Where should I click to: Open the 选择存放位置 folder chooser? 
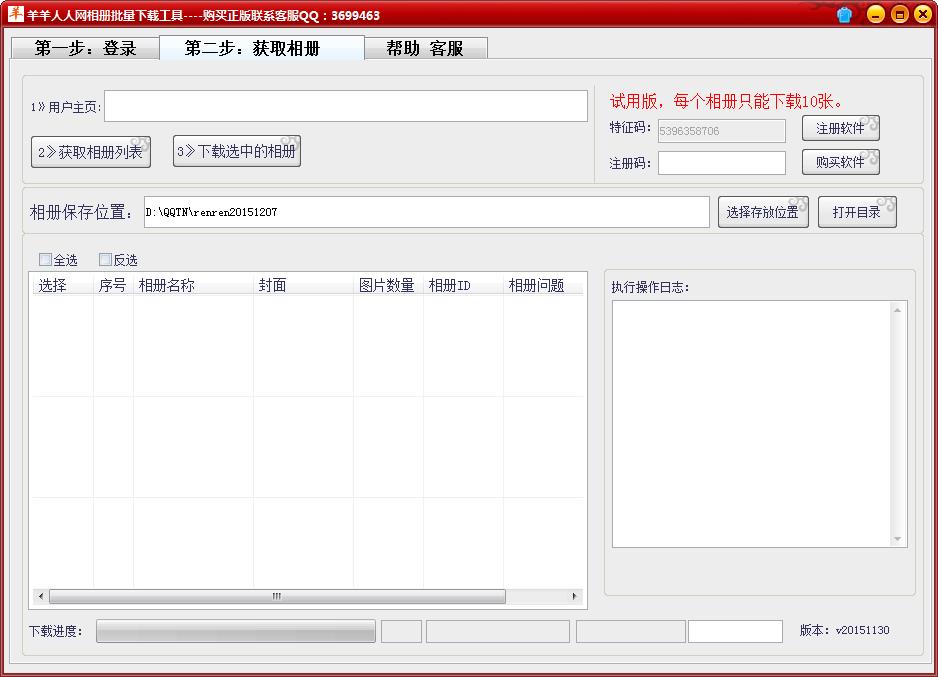pos(763,212)
